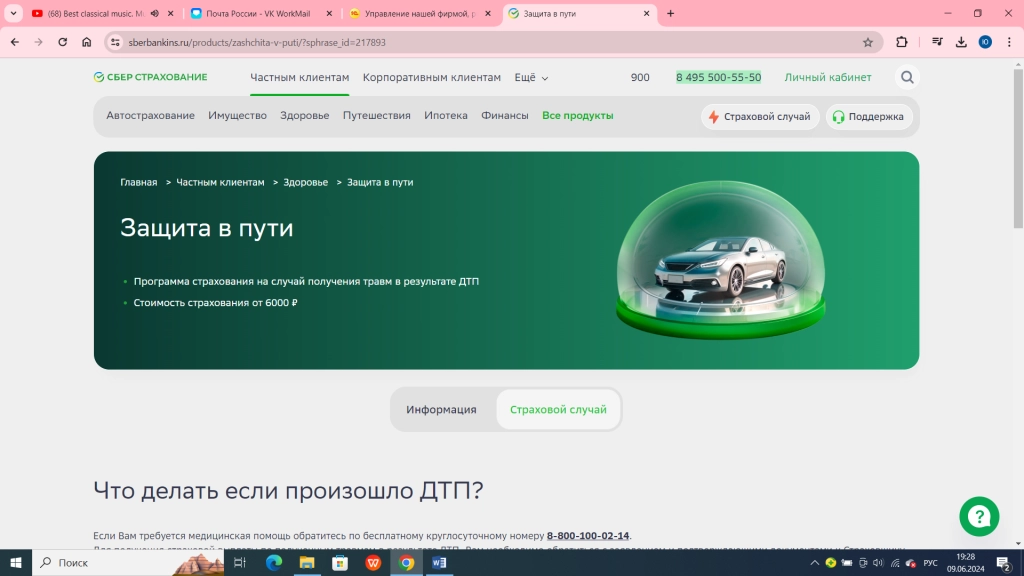Open media controls icon in Chrome toolbar
This screenshot has width=1024, height=576.
[x=937, y=42]
